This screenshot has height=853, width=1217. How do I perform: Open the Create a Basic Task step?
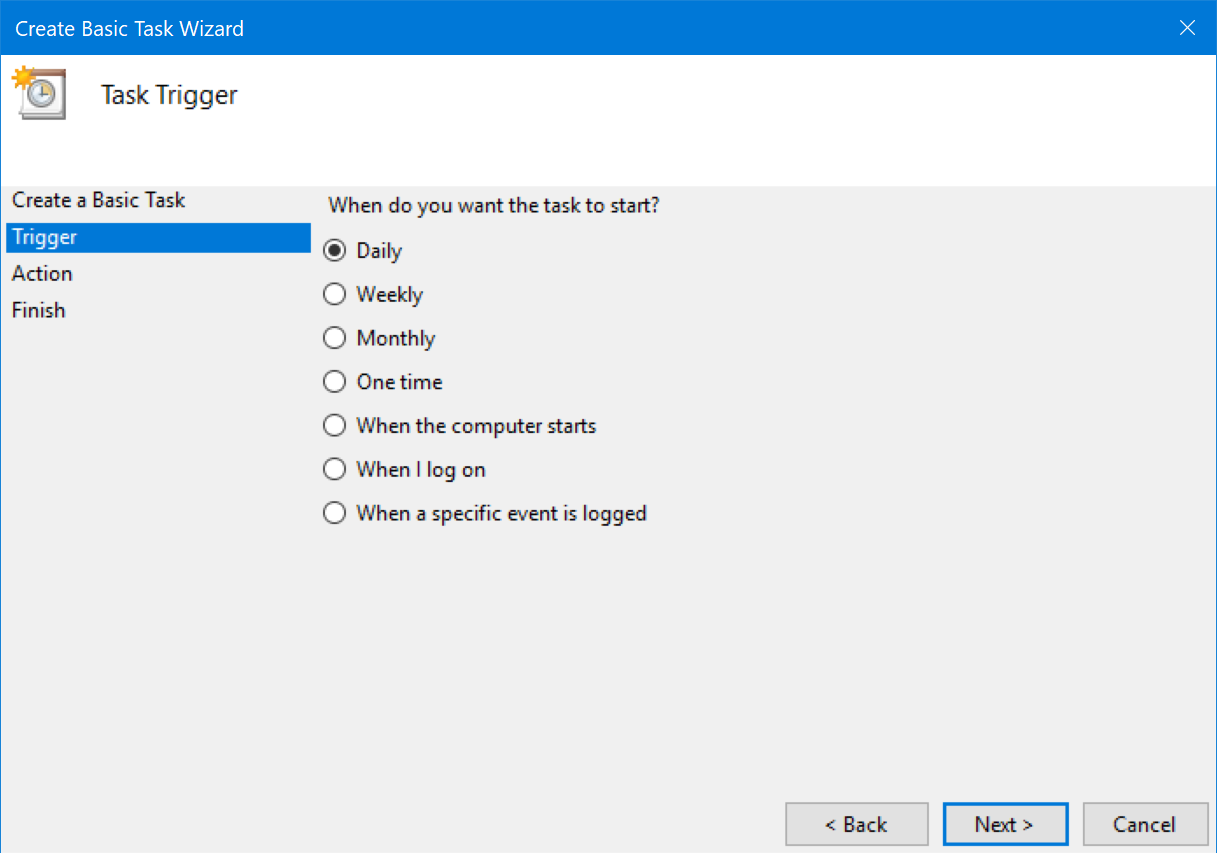(x=98, y=200)
